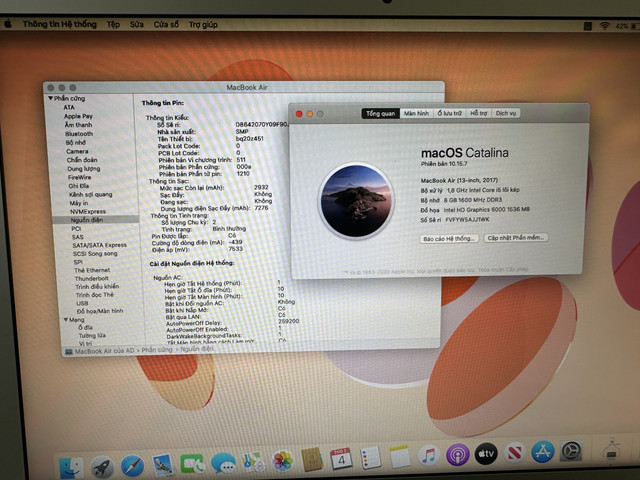The height and width of the screenshot is (480, 640).
Task: Select SATA/SATA Express in the sidebar
Action: pos(99,245)
